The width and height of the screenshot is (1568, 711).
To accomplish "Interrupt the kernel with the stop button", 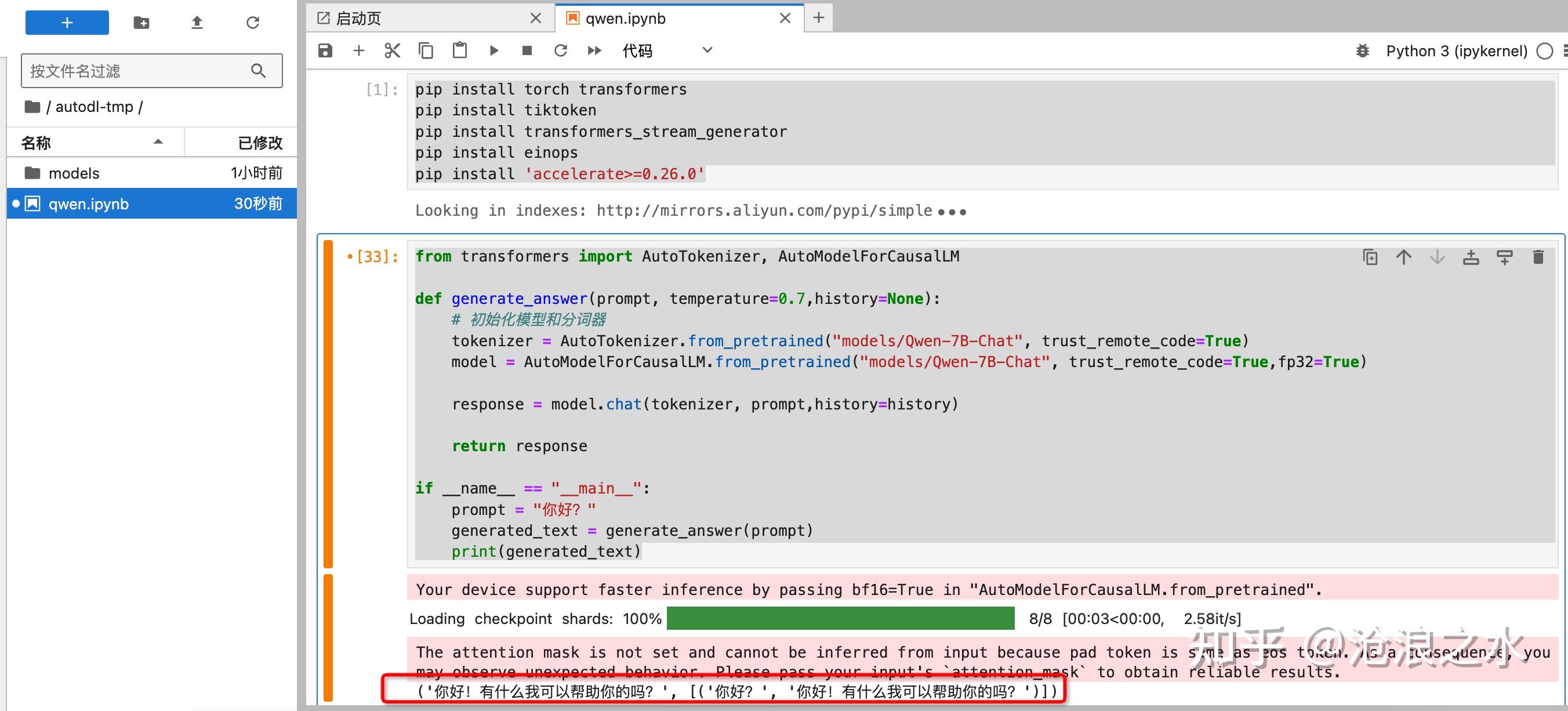I will [x=527, y=50].
